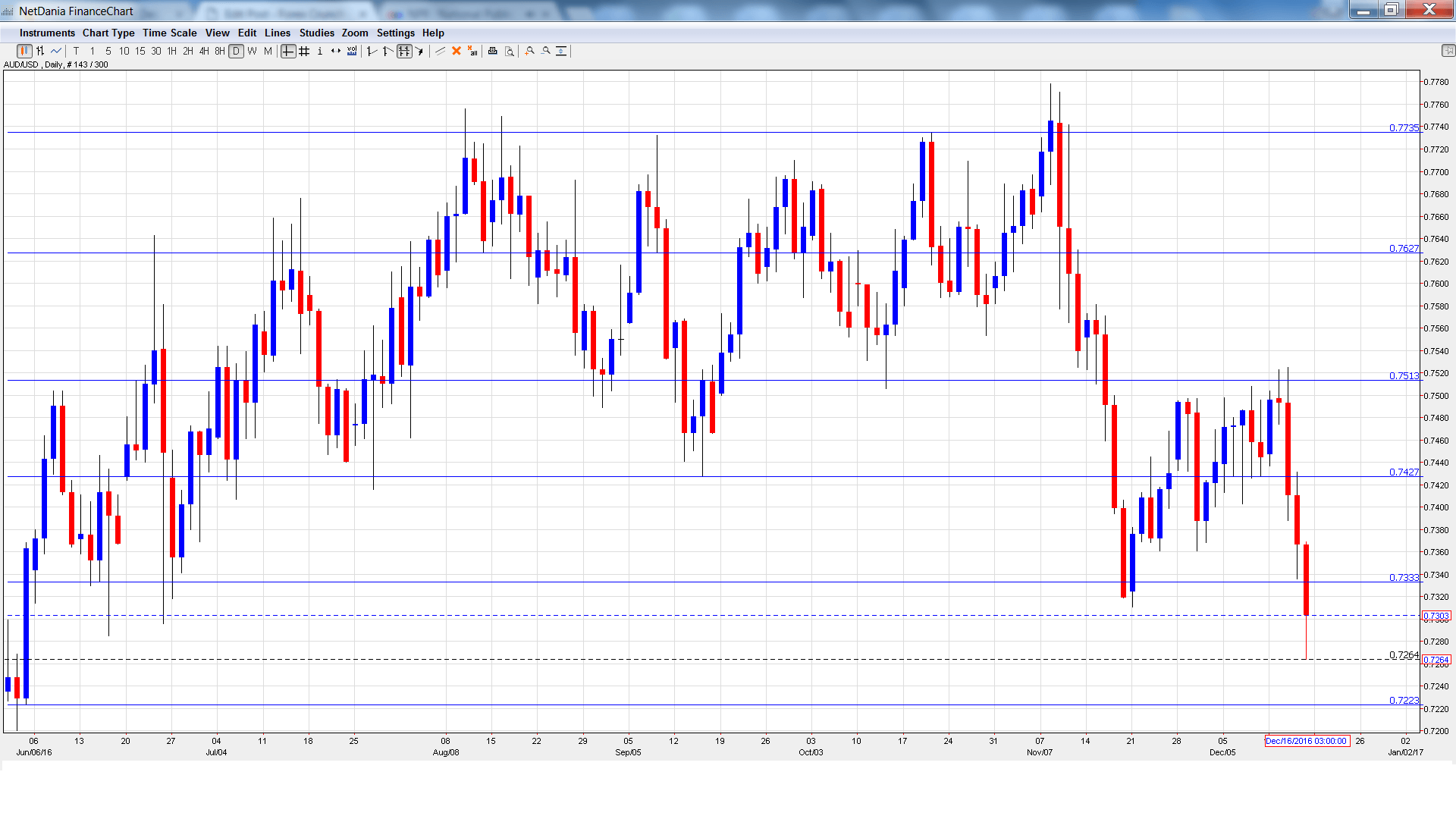Click the zoom in magnifier icon
The width and height of the screenshot is (1456, 819).
point(530,51)
